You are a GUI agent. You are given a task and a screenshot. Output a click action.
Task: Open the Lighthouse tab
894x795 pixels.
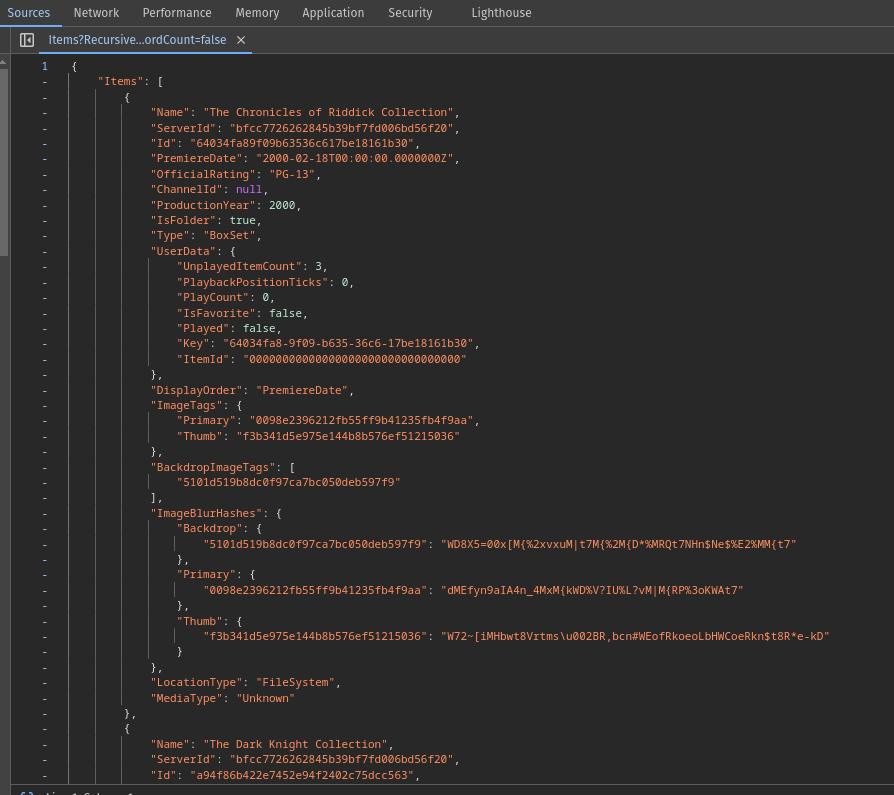501,13
